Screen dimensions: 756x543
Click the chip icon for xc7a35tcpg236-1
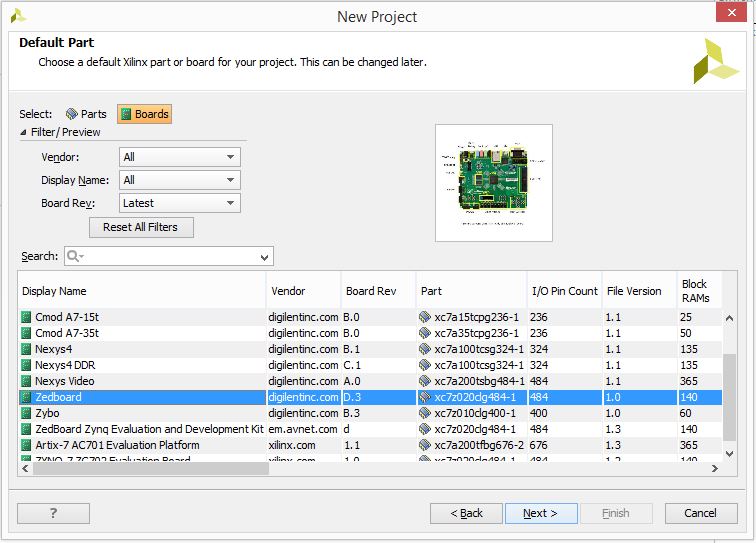[425, 333]
